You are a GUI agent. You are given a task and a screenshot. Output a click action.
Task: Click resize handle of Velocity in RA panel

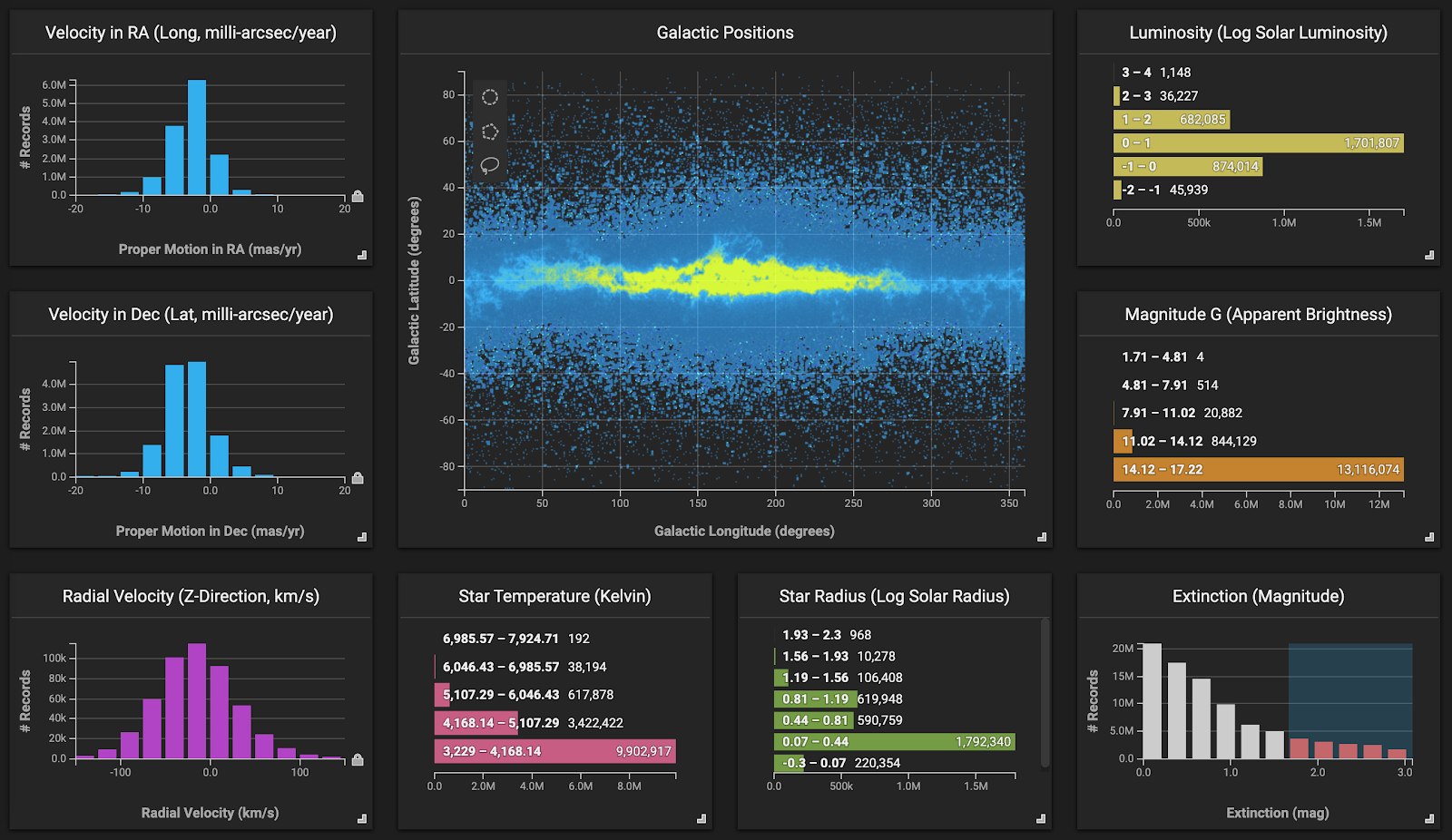(x=362, y=256)
